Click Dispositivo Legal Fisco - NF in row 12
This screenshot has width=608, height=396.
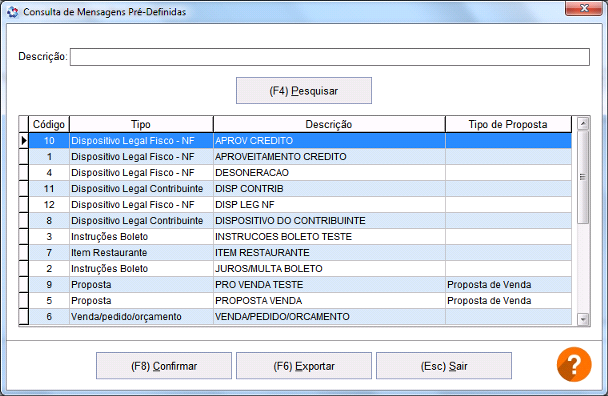pos(141,204)
